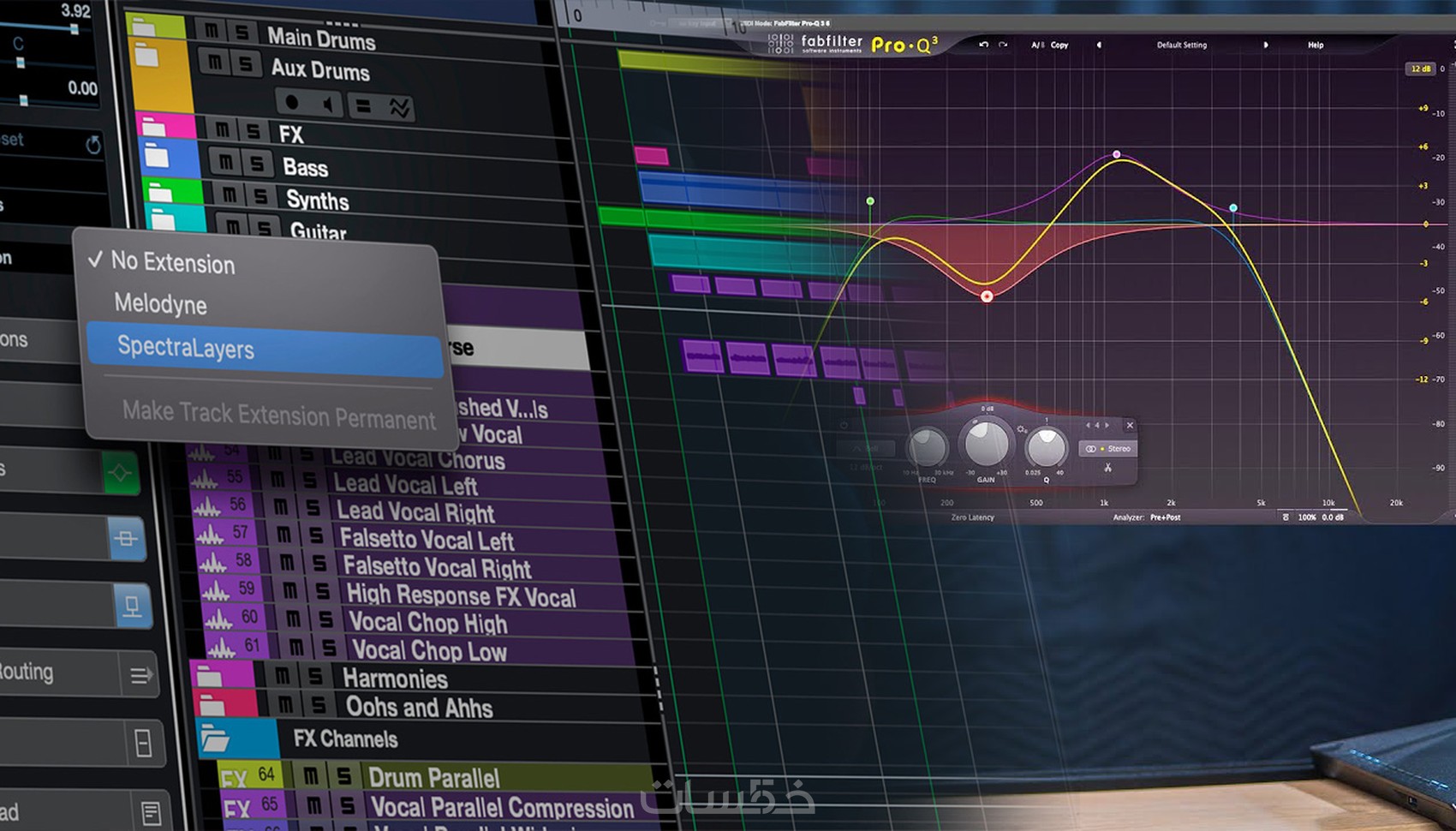Open the 12 dB display range dropdown
The height and width of the screenshot is (831, 1456).
(1420, 69)
